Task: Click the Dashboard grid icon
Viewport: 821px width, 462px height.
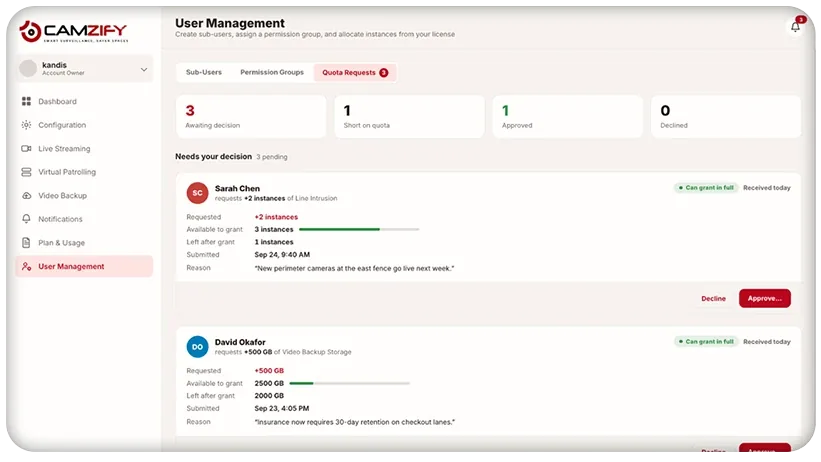Action: (x=26, y=101)
